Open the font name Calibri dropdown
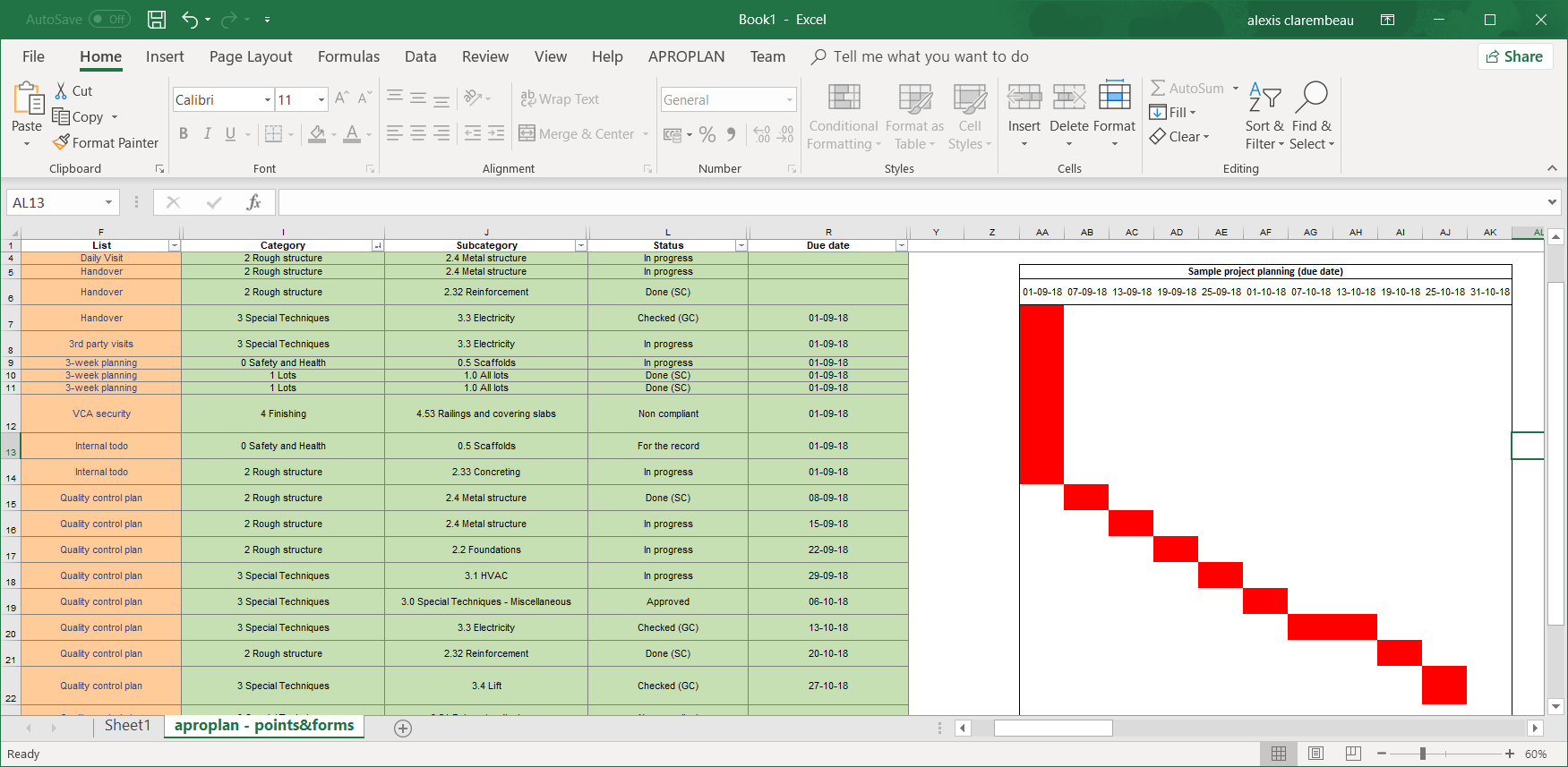This screenshot has width=1568, height=767. (268, 100)
